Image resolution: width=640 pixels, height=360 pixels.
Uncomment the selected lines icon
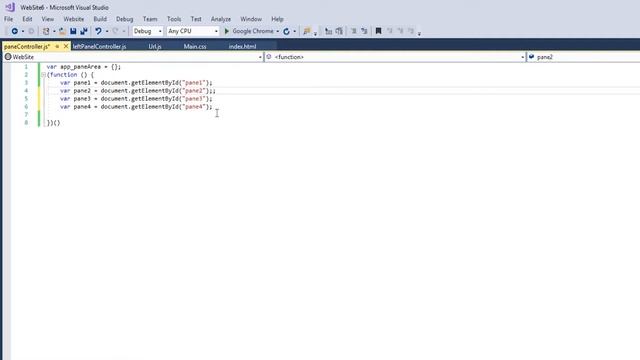click(364, 31)
